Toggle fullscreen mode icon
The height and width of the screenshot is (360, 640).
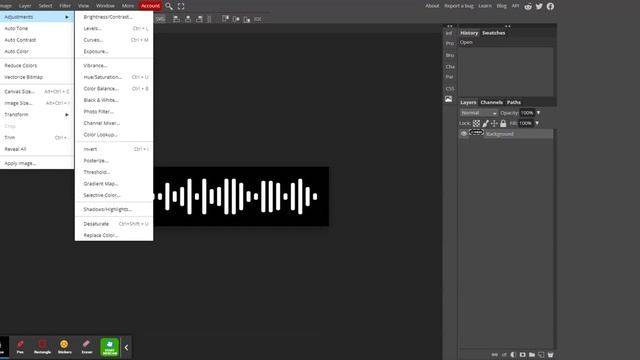[x=181, y=6]
